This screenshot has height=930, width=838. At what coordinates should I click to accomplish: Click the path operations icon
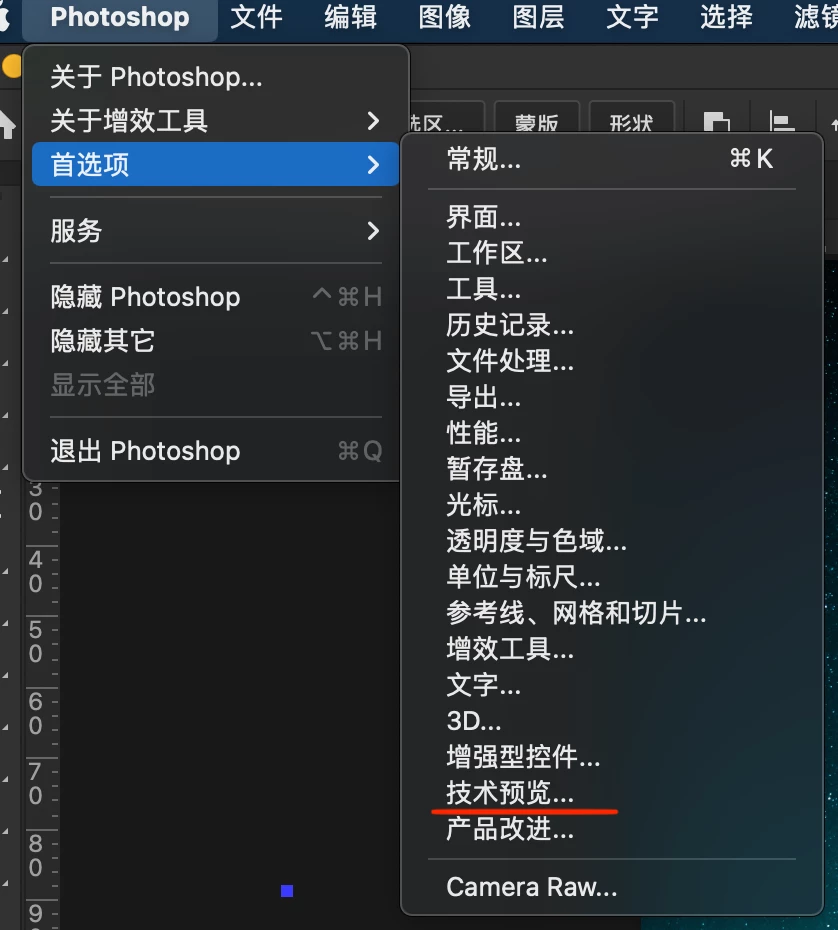point(717,122)
